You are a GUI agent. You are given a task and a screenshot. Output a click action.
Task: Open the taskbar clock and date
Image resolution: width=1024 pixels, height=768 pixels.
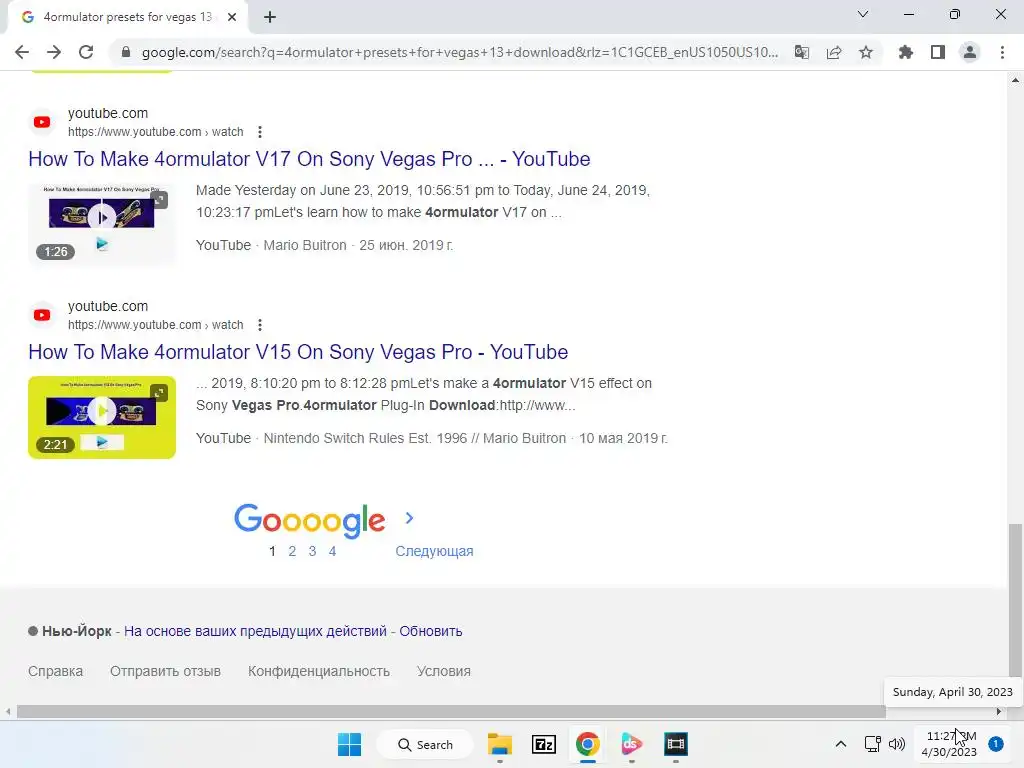tap(949, 744)
